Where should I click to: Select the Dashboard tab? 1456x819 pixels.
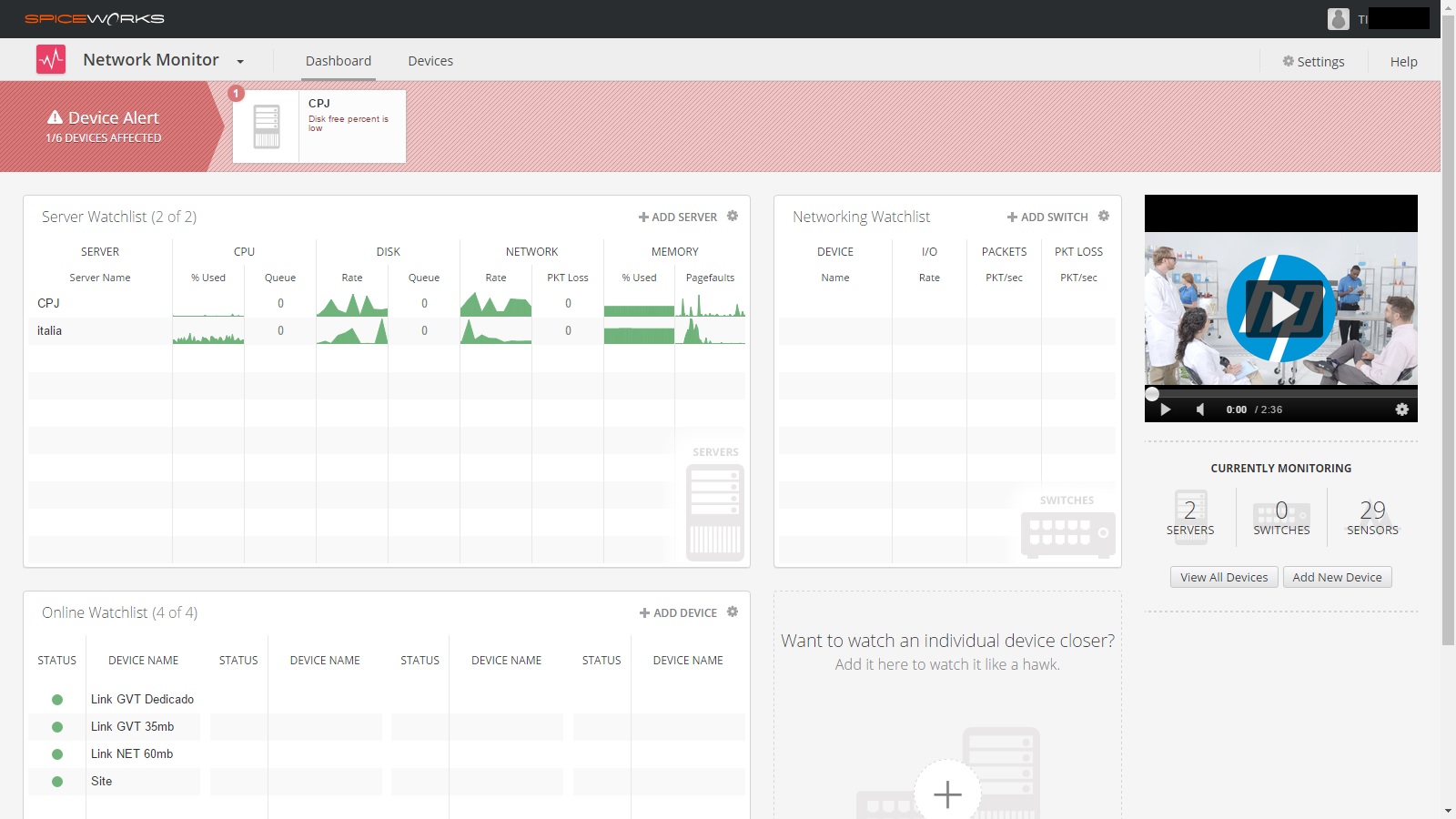click(338, 60)
